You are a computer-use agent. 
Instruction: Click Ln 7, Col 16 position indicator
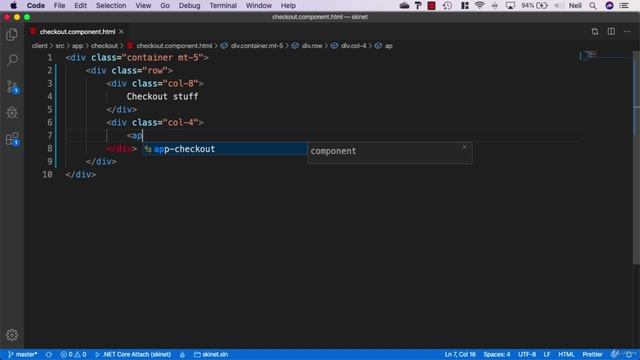(x=460, y=354)
